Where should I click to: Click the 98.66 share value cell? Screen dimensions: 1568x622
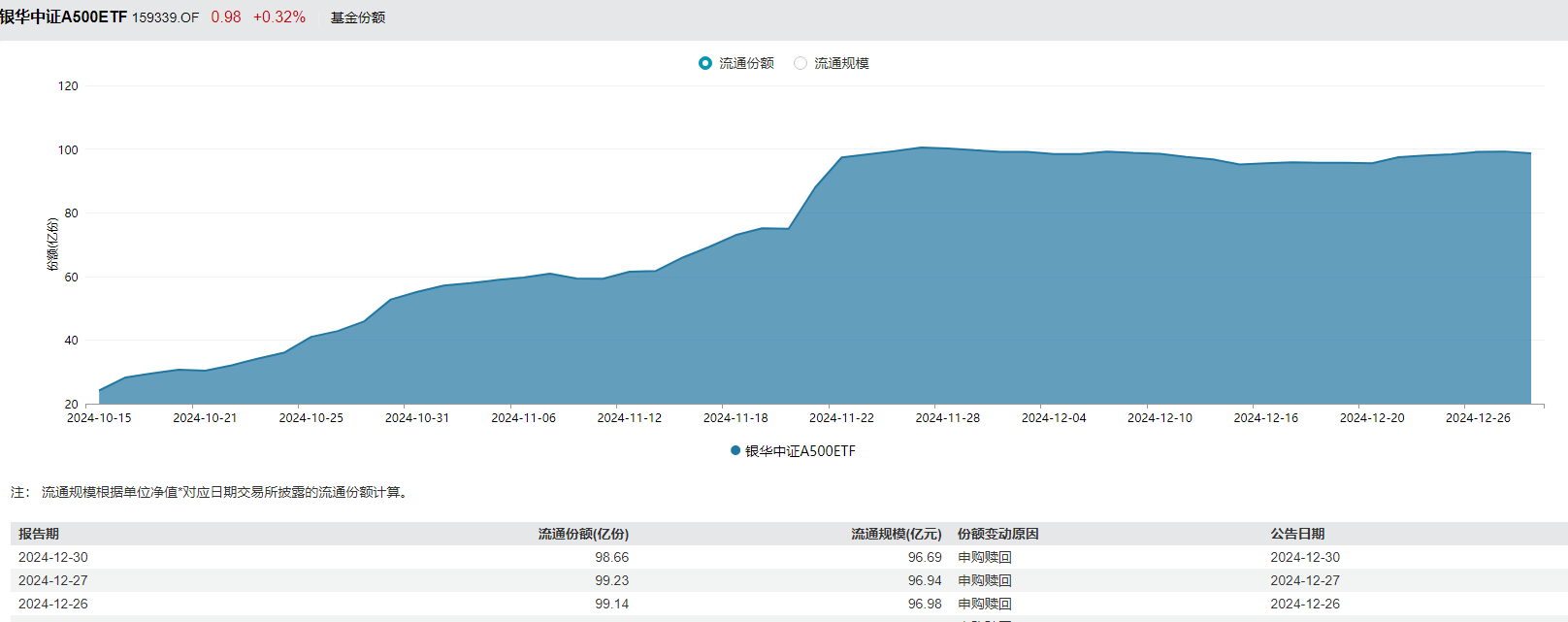click(x=611, y=557)
